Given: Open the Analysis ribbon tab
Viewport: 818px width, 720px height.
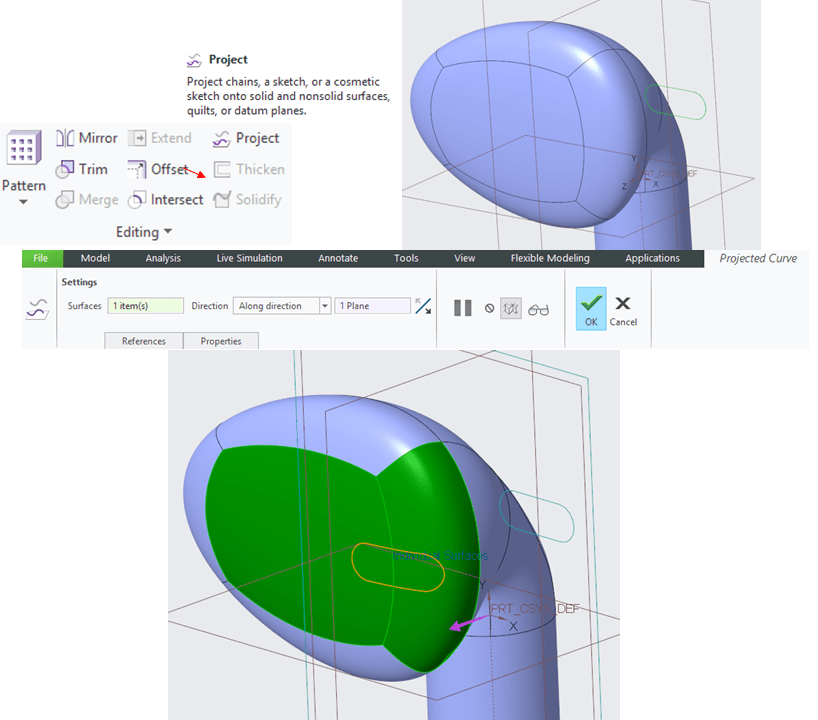Looking at the screenshot, I should [162, 257].
